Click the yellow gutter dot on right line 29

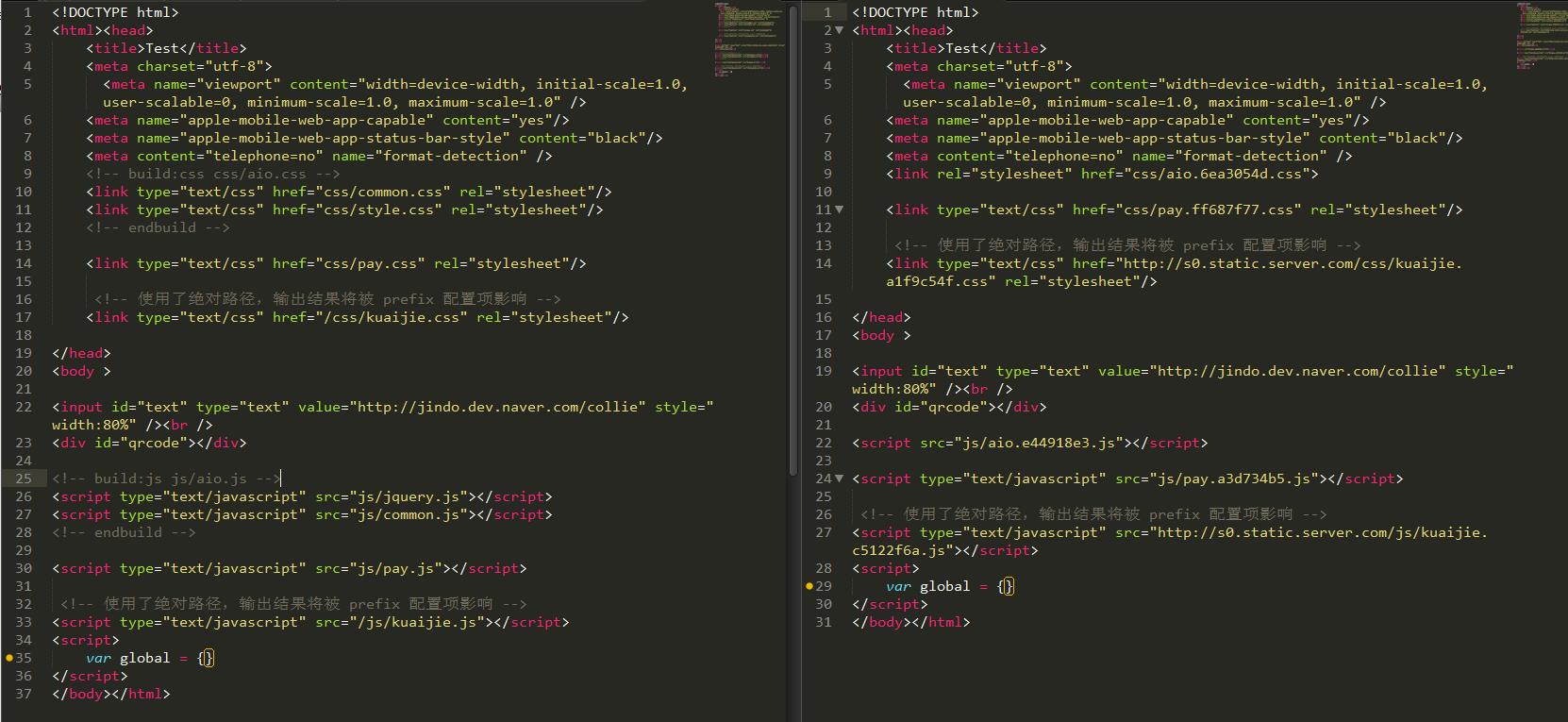click(x=809, y=586)
